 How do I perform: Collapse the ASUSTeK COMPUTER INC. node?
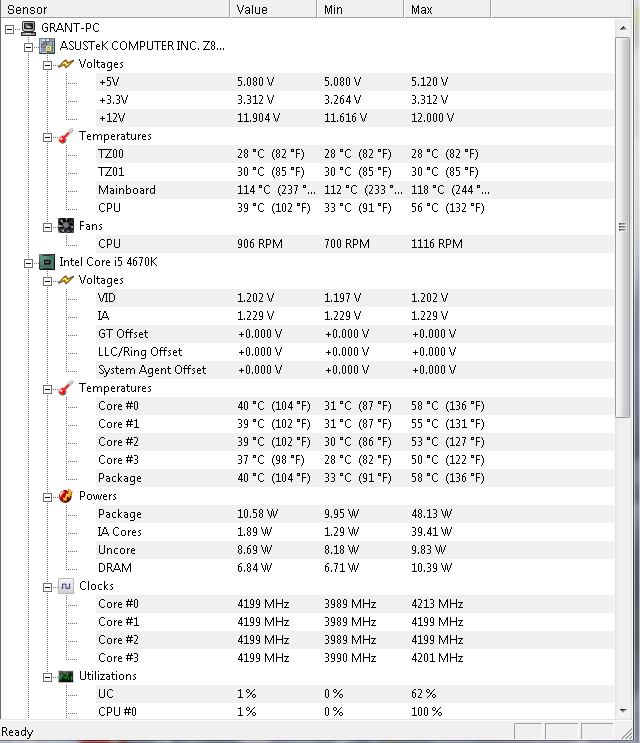click(x=28, y=47)
